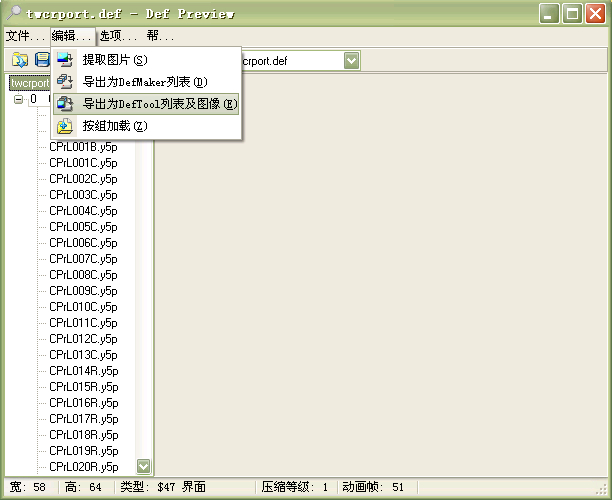Screen dimensions: 612x501
Task: Select the twcrport root tree item
Action: 28,83
